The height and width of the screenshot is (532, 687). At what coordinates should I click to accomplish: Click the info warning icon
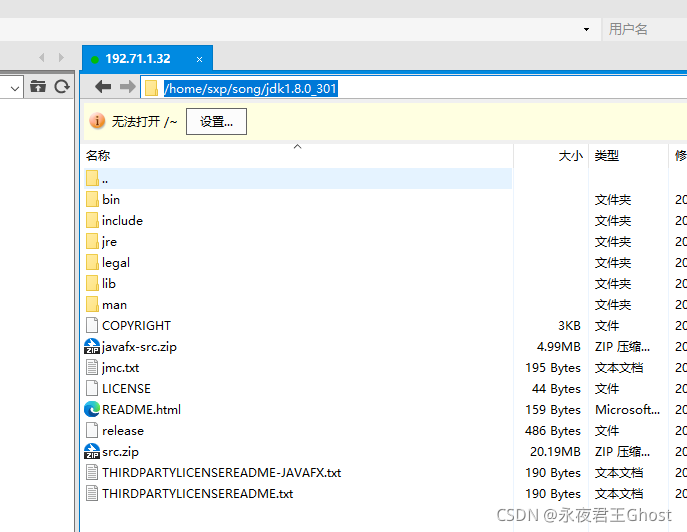pyautogui.click(x=97, y=121)
